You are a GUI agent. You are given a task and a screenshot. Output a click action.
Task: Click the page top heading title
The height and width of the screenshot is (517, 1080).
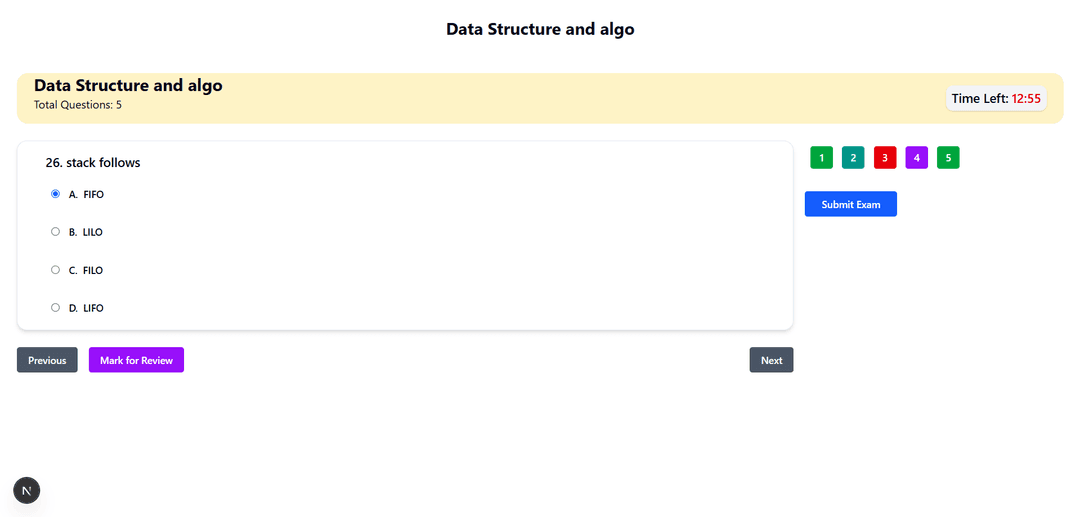coord(540,29)
